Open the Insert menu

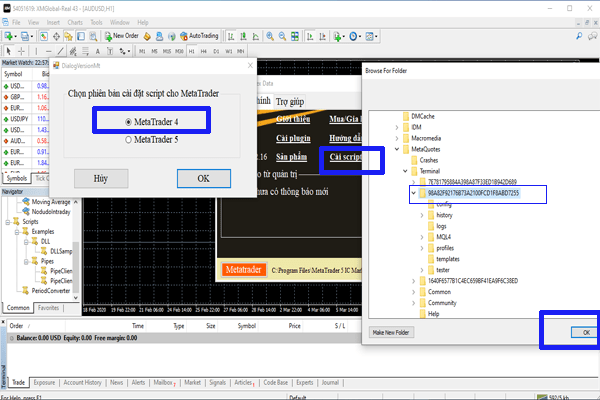pos(53,23)
